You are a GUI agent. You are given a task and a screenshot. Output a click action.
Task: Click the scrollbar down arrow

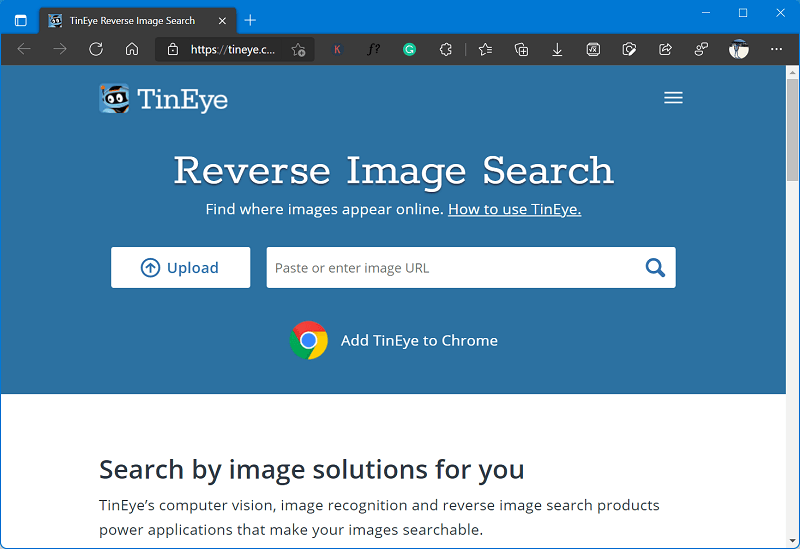coord(792,541)
